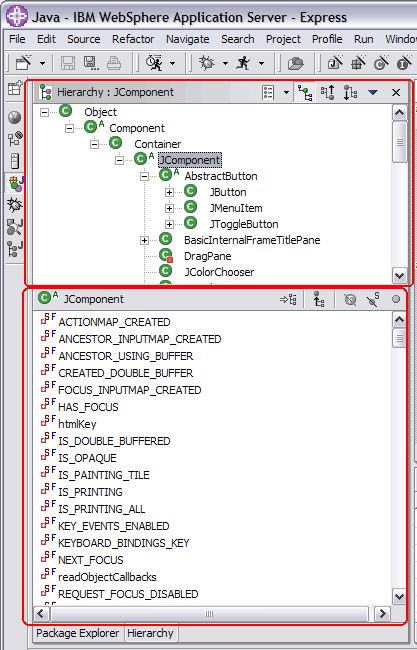Click the New Java Class toolbar icon
417x650 pixels.
[x=381, y=63]
